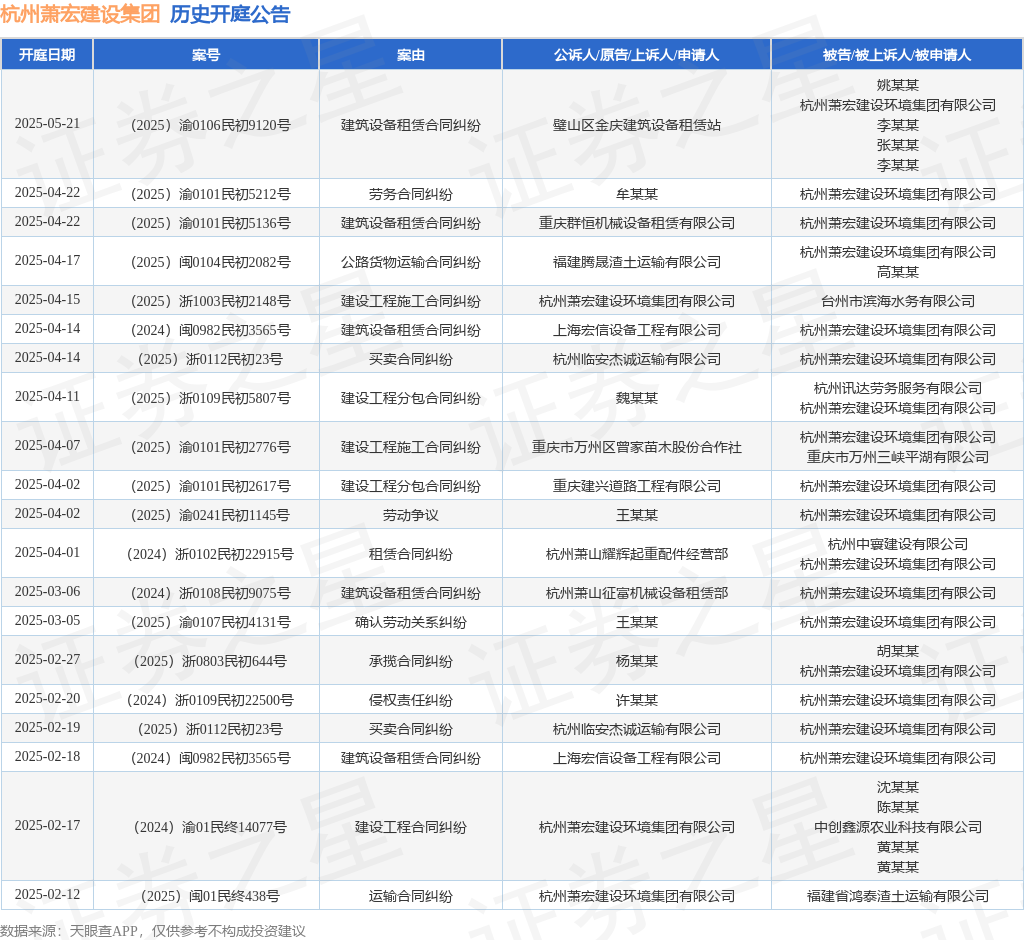Select the date cell 2025-04-01
1024x940 pixels.
(47, 553)
